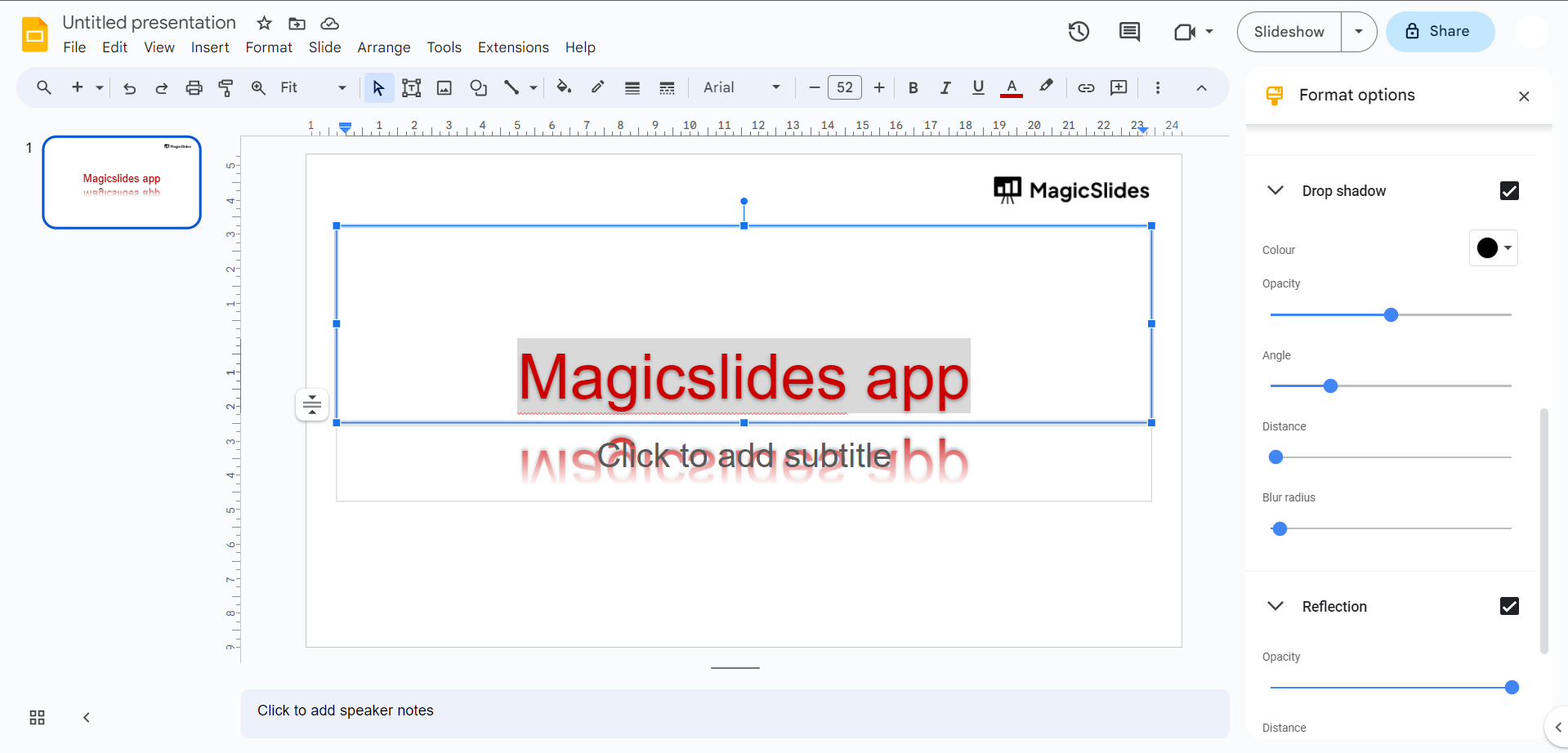1568x753 pixels.
Task: Open version history clock icon
Action: 1079,32
